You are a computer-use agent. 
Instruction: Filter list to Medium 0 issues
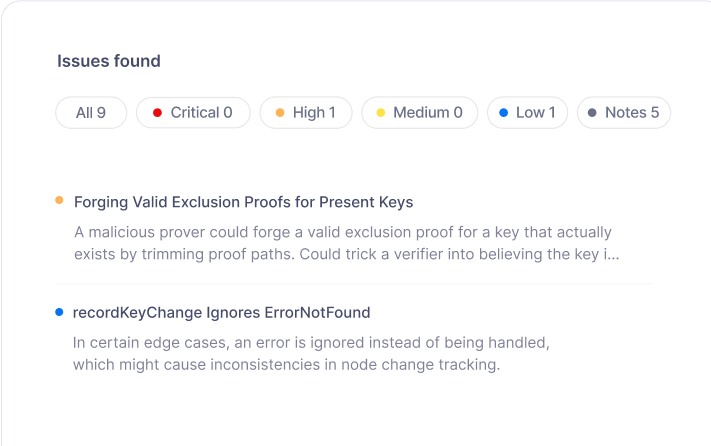tap(419, 112)
